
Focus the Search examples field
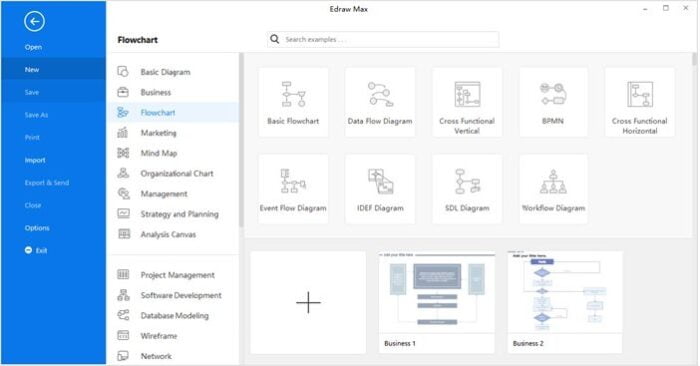coord(383,39)
